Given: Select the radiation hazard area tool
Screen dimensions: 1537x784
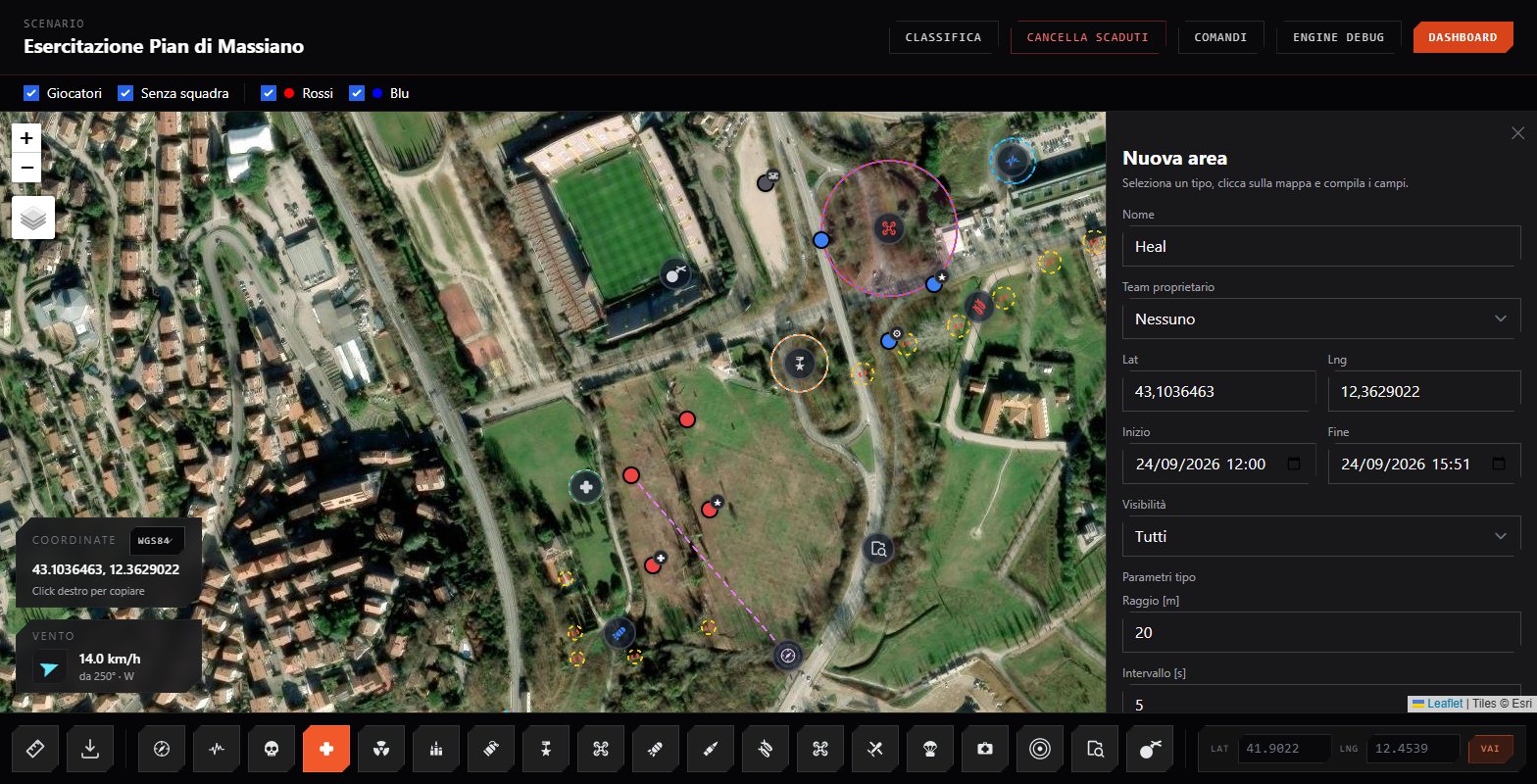Looking at the screenshot, I should coord(381,750).
